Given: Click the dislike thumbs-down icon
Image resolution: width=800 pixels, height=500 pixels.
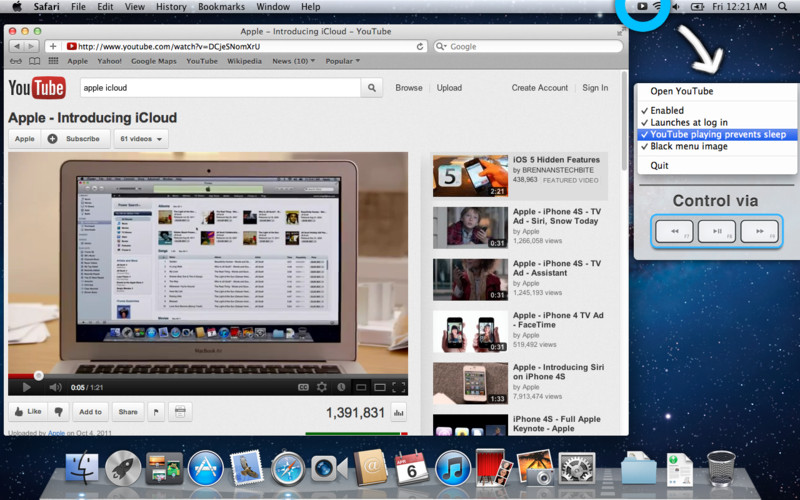Looking at the screenshot, I should pos(59,411).
